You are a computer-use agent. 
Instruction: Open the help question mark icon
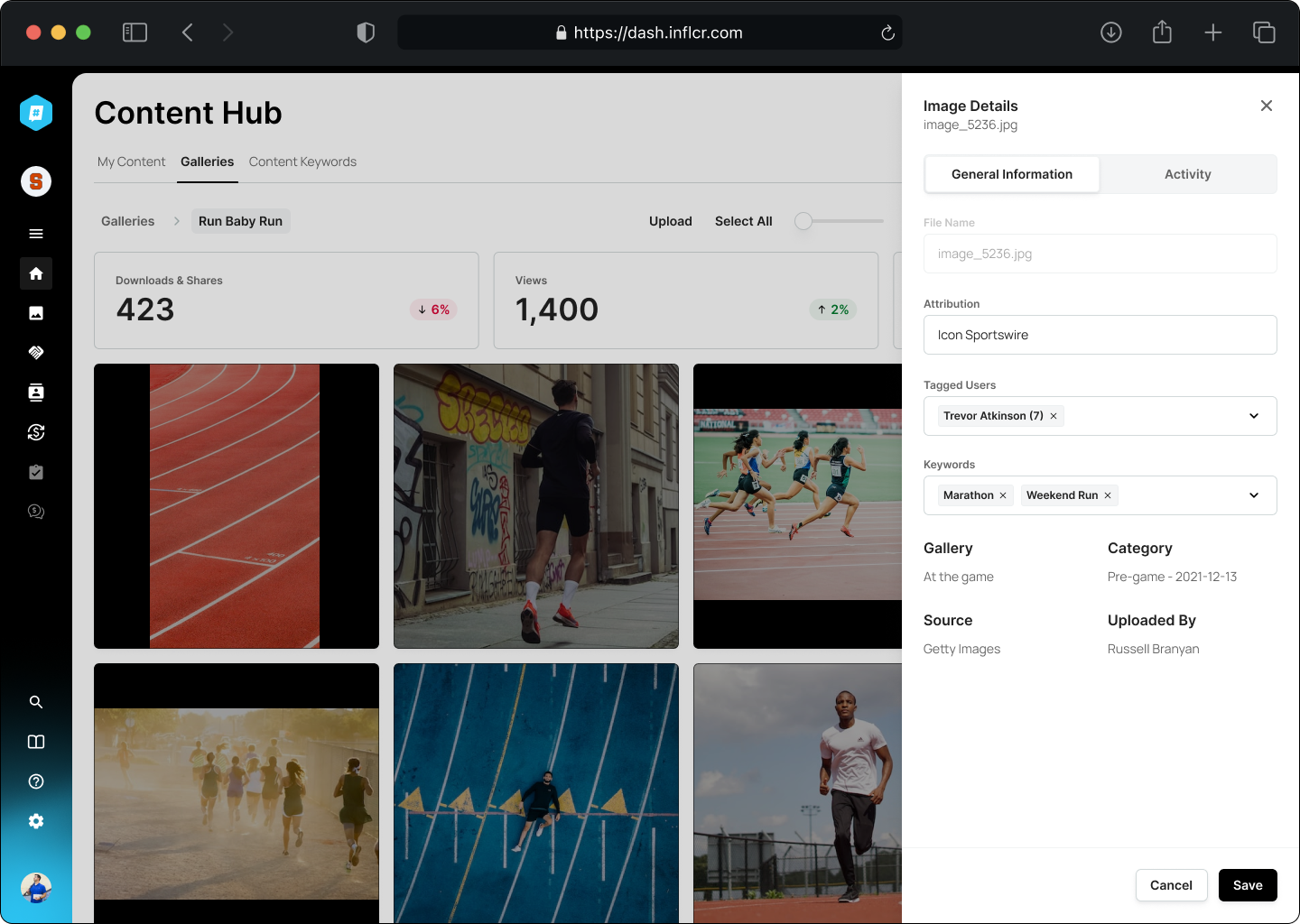tap(36, 781)
